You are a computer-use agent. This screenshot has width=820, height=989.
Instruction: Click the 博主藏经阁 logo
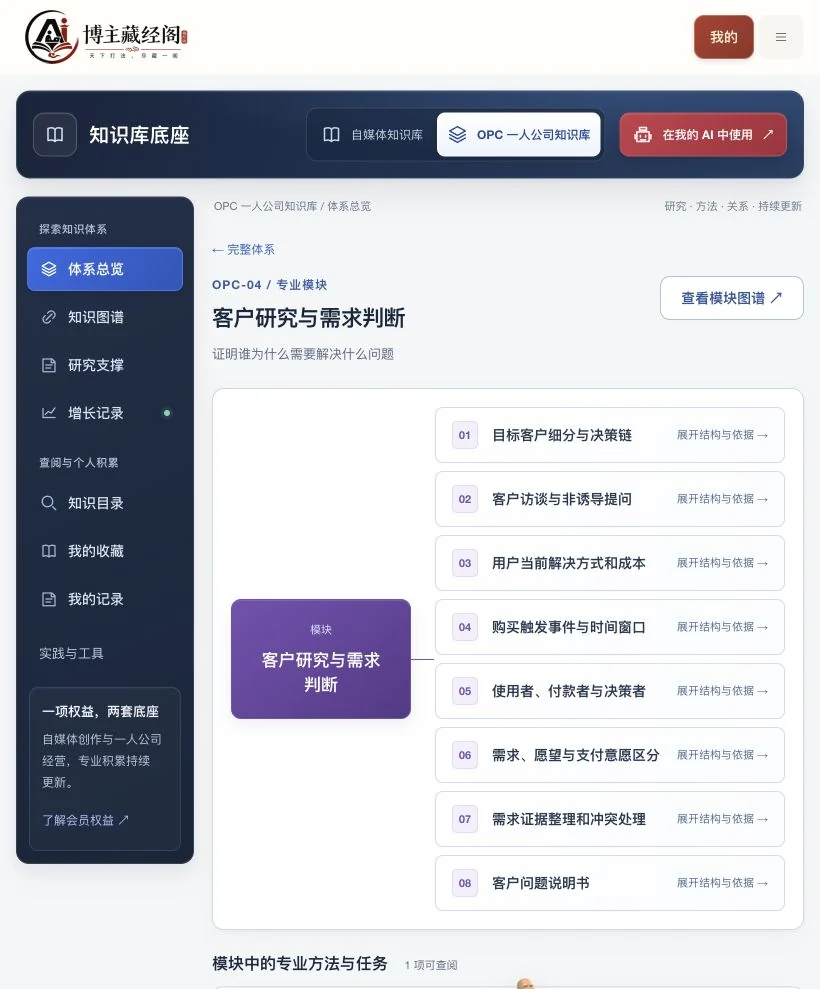pos(106,37)
